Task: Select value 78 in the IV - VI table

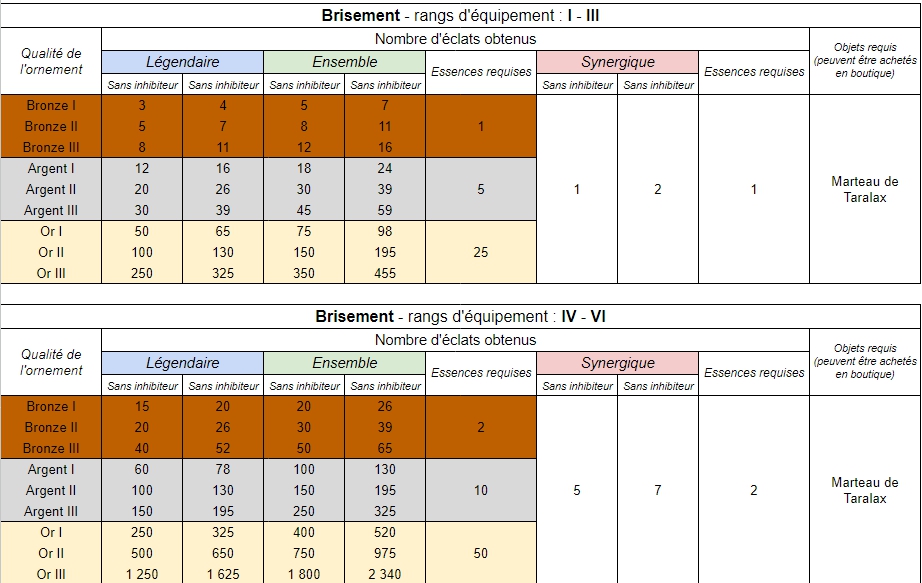Action: tap(223, 469)
